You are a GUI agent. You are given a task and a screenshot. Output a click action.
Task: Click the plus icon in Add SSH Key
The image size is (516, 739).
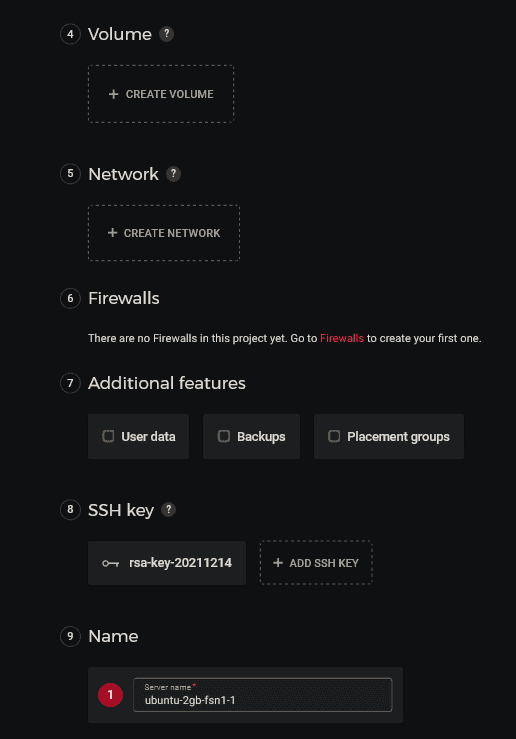[x=278, y=563]
